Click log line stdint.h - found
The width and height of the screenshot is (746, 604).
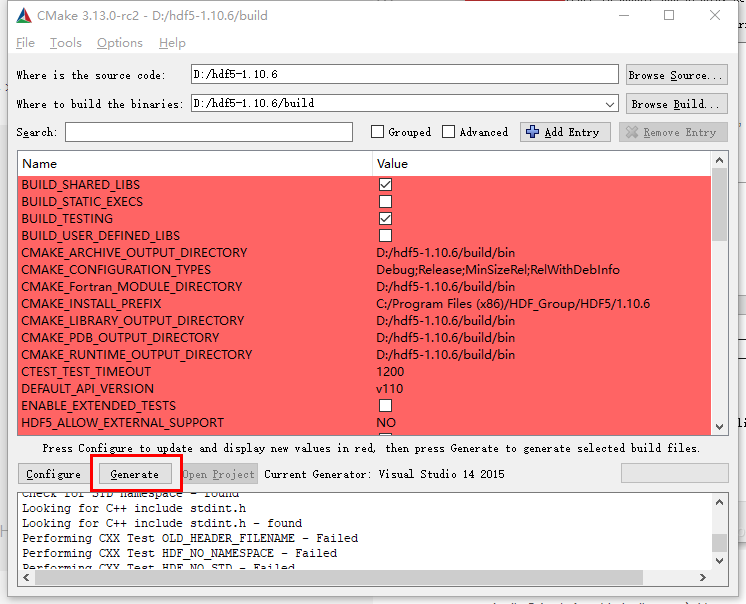pos(162,523)
